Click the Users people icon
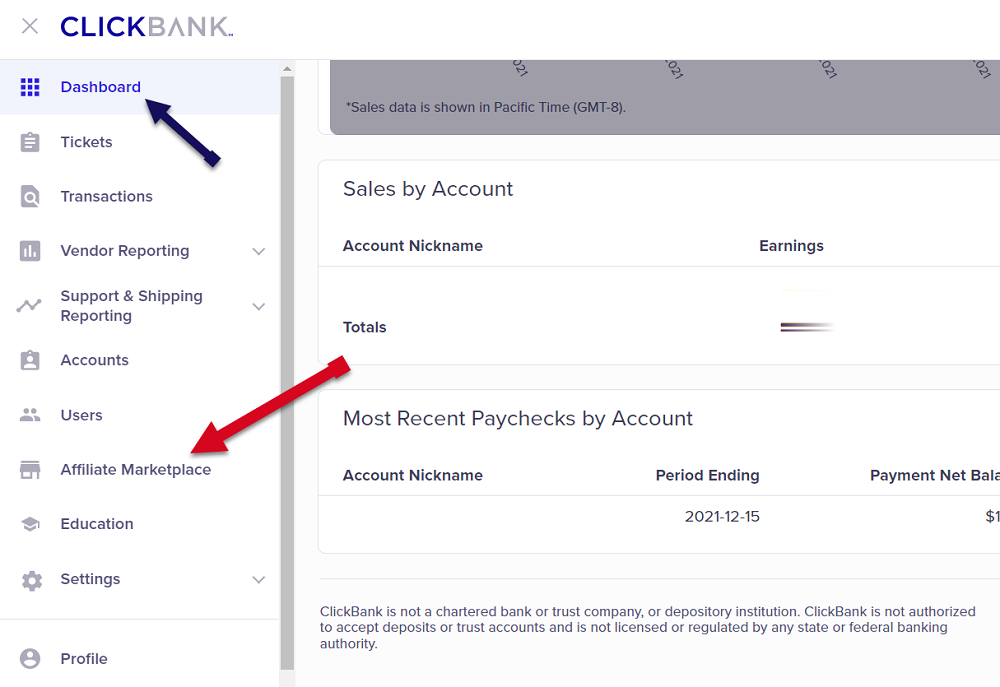This screenshot has width=1000, height=687. pyautogui.click(x=30, y=415)
